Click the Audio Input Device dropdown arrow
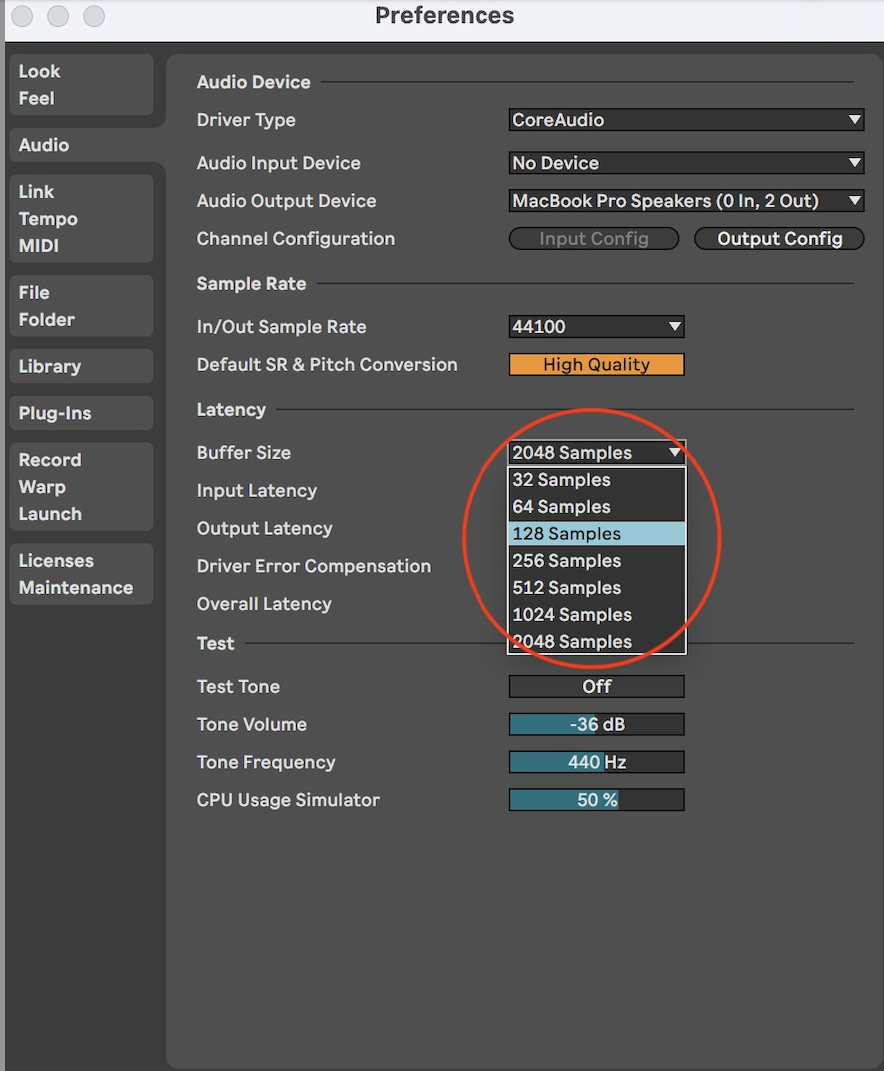Screen dimensions: 884x1071 click(x=854, y=163)
